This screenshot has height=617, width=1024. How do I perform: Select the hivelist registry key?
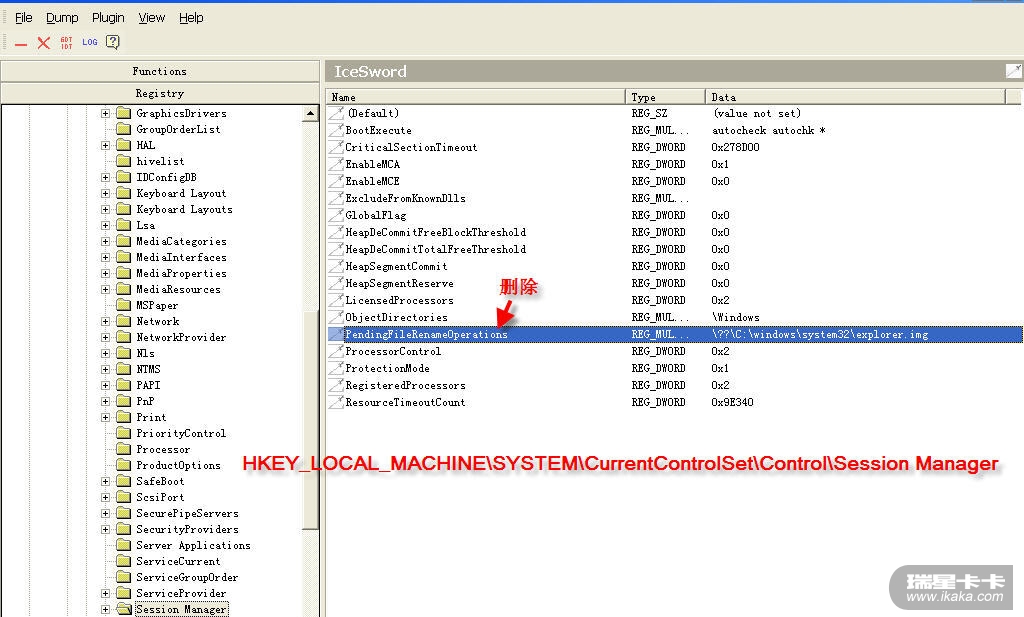click(x=160, y=162)
